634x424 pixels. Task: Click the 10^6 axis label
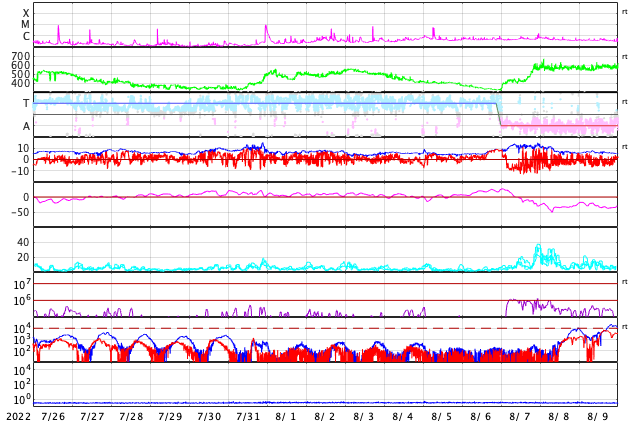click(22, 301)
